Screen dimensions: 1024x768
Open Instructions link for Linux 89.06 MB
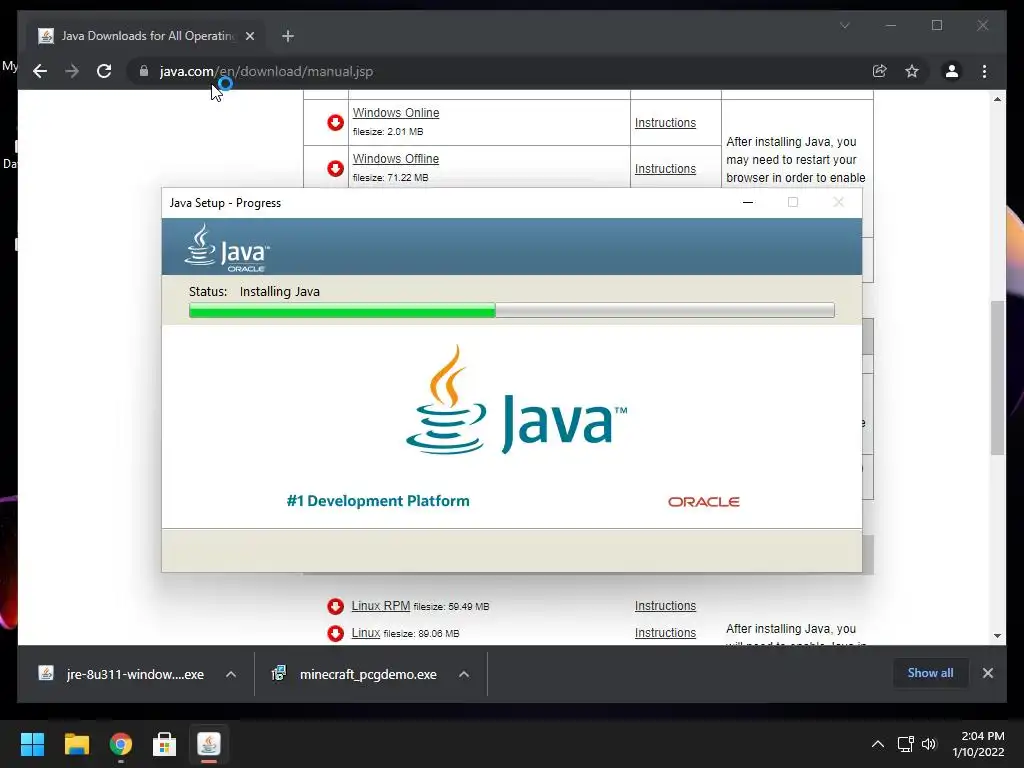coord(665,633)
